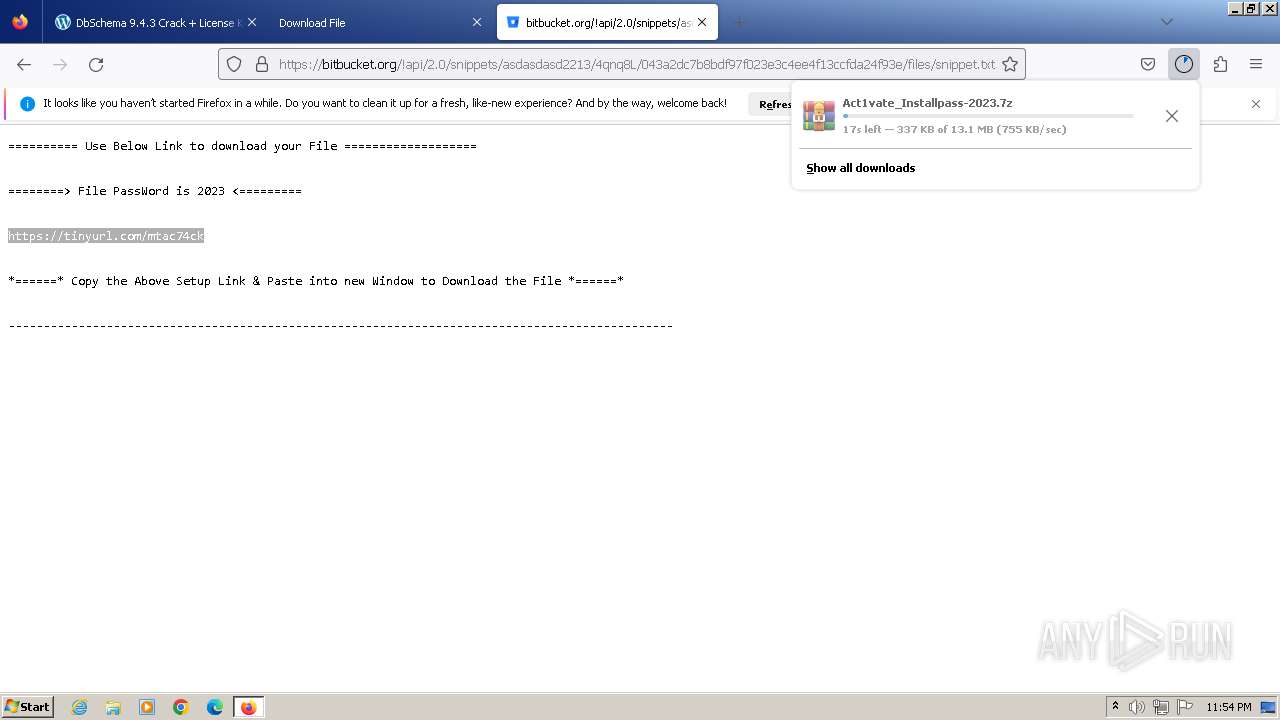1280x720 pixels.
Task: Open the Firefox application menu
Action: pos(1256,64)
